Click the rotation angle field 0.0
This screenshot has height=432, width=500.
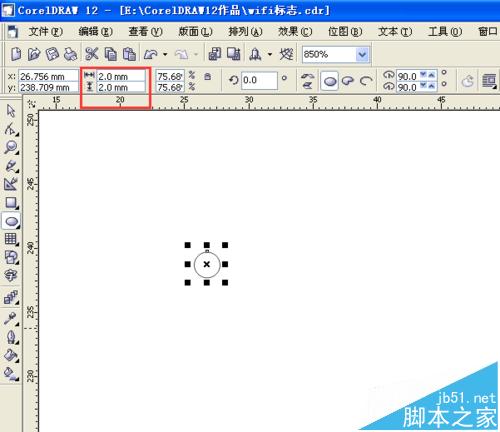(x=259, y=80)
